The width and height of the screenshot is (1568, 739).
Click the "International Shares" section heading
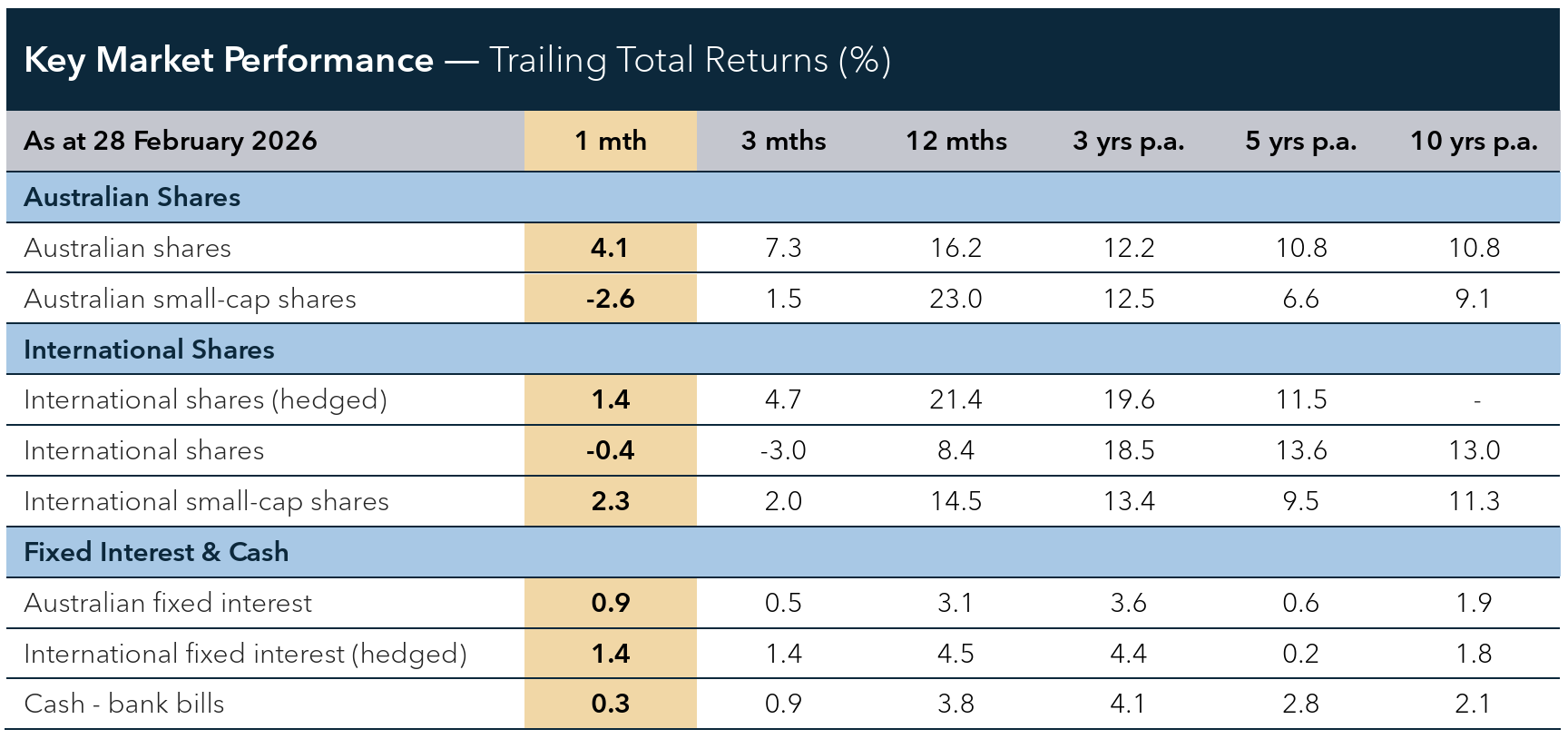pos(149,350)
